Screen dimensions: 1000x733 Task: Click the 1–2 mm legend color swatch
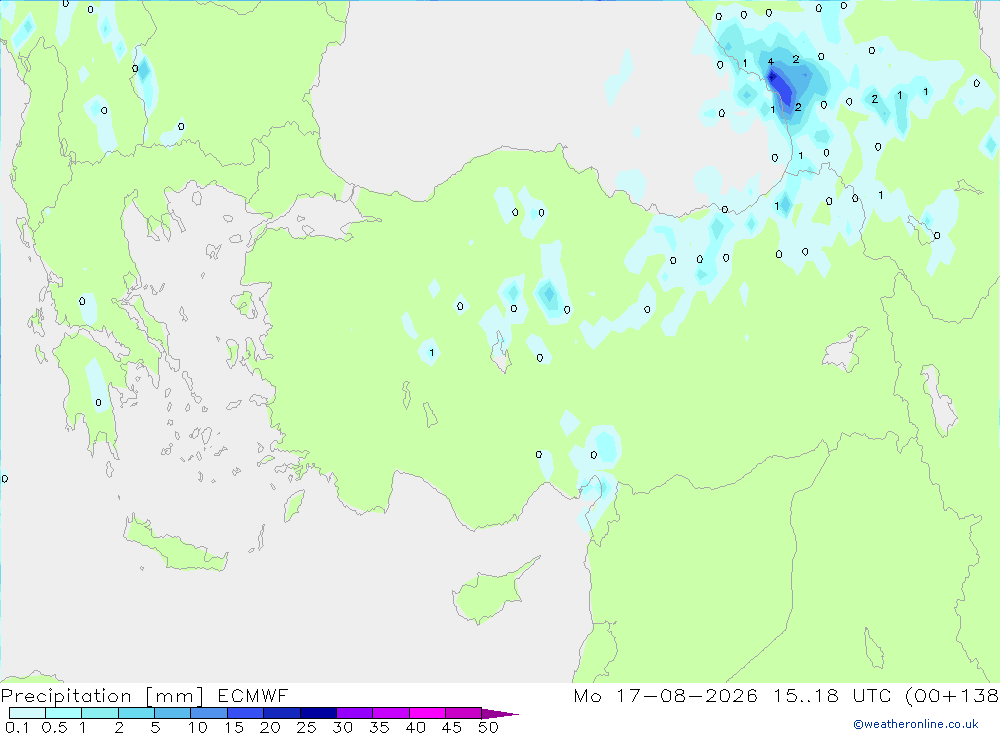[100, 713]
